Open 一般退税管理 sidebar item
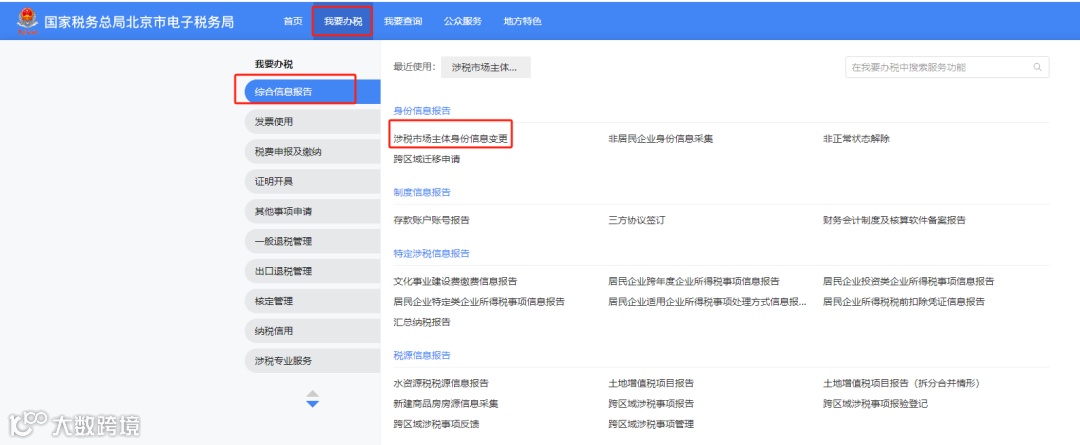The image size is (1080, 445). (313, 241)
